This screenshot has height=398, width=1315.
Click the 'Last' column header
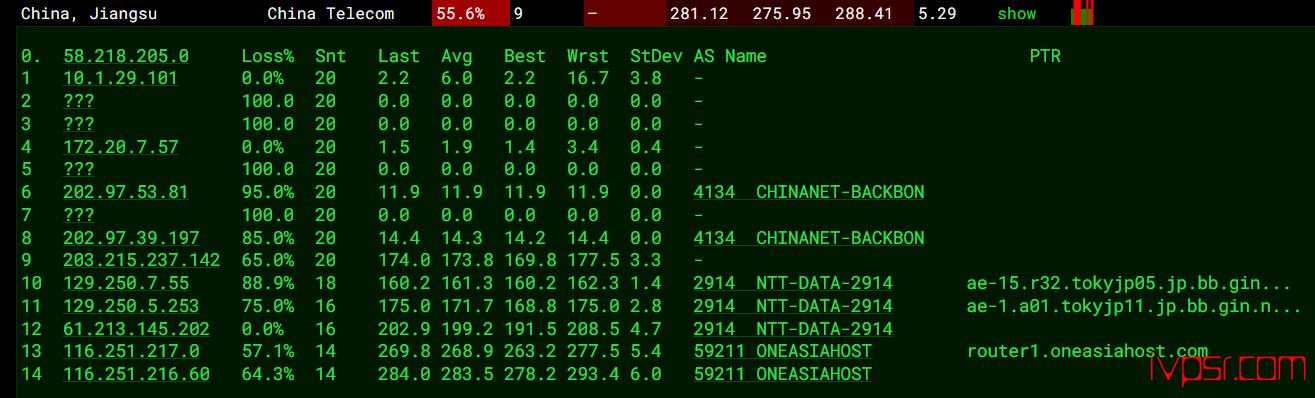399,56
